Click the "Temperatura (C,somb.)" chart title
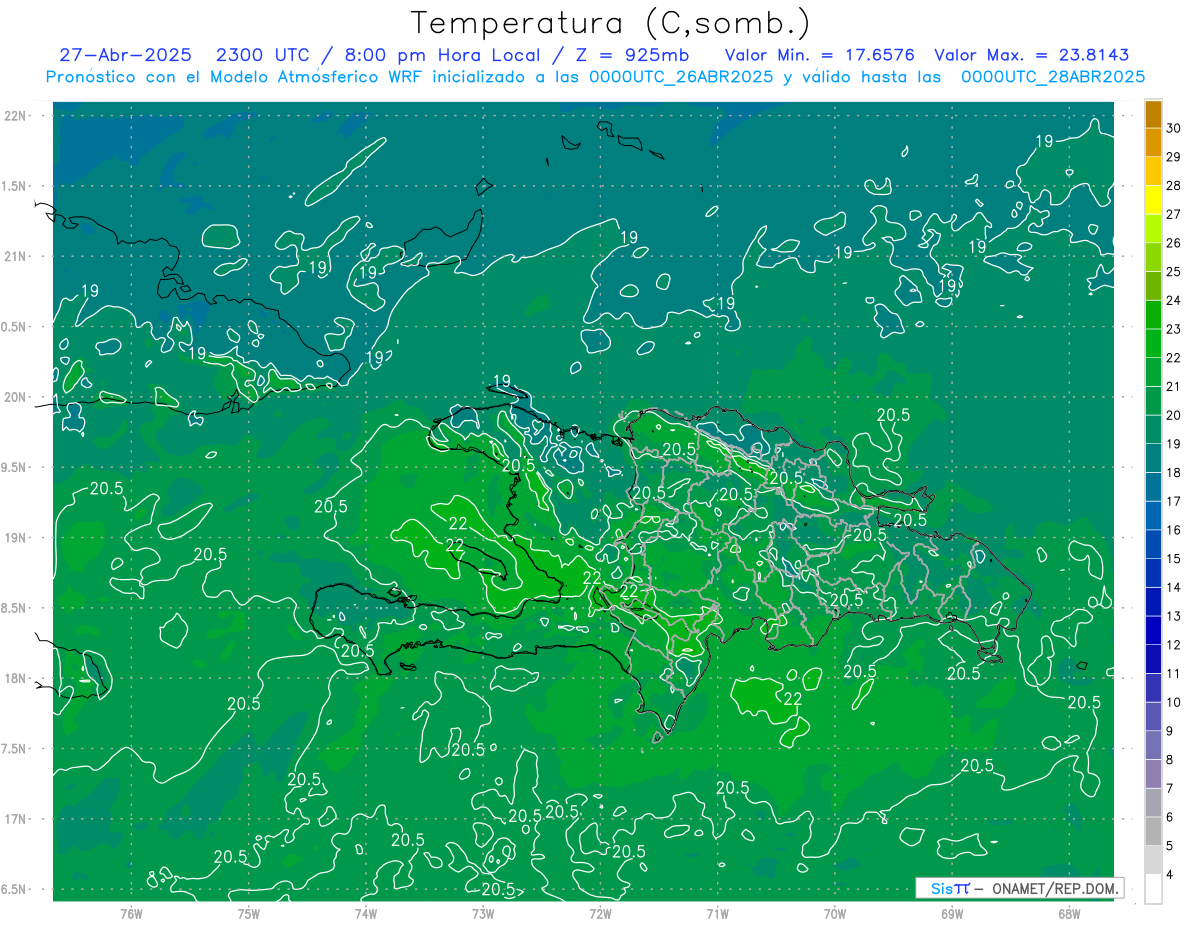Screen dimensions: 1200x927 pyautogui.click(x=611, y=24)
